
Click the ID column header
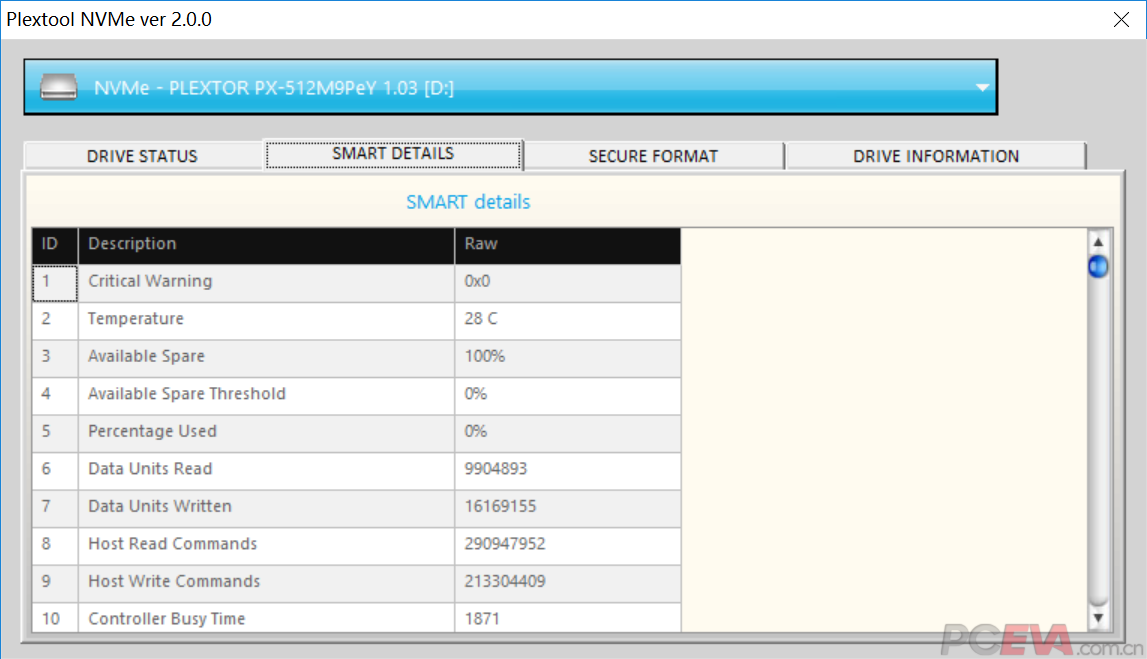coord(55,244)
